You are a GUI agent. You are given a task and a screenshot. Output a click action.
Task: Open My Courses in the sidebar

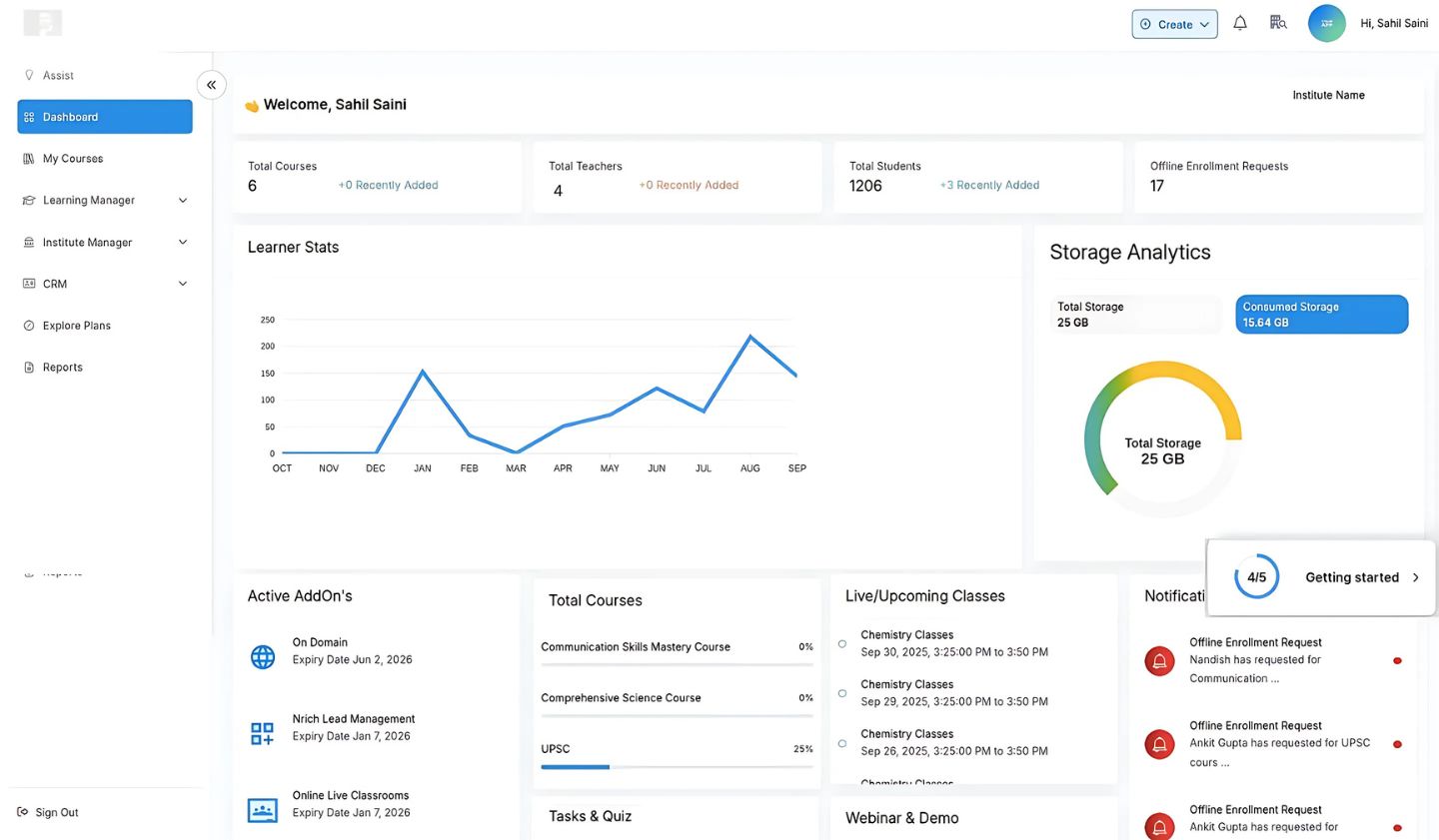coord(73,159)
